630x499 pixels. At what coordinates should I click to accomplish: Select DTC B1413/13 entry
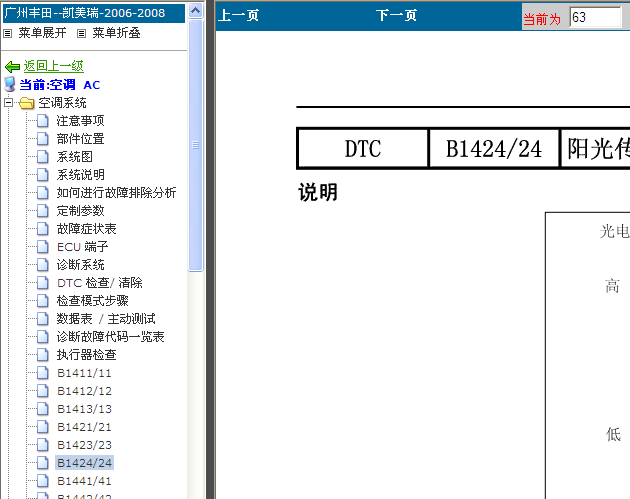pos(84,409)
